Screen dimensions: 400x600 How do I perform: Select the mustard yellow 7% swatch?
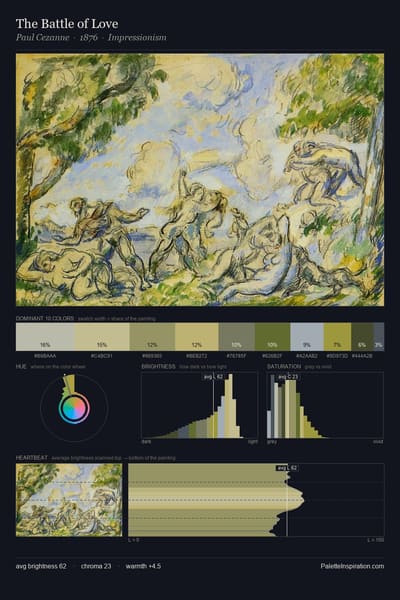337,337
